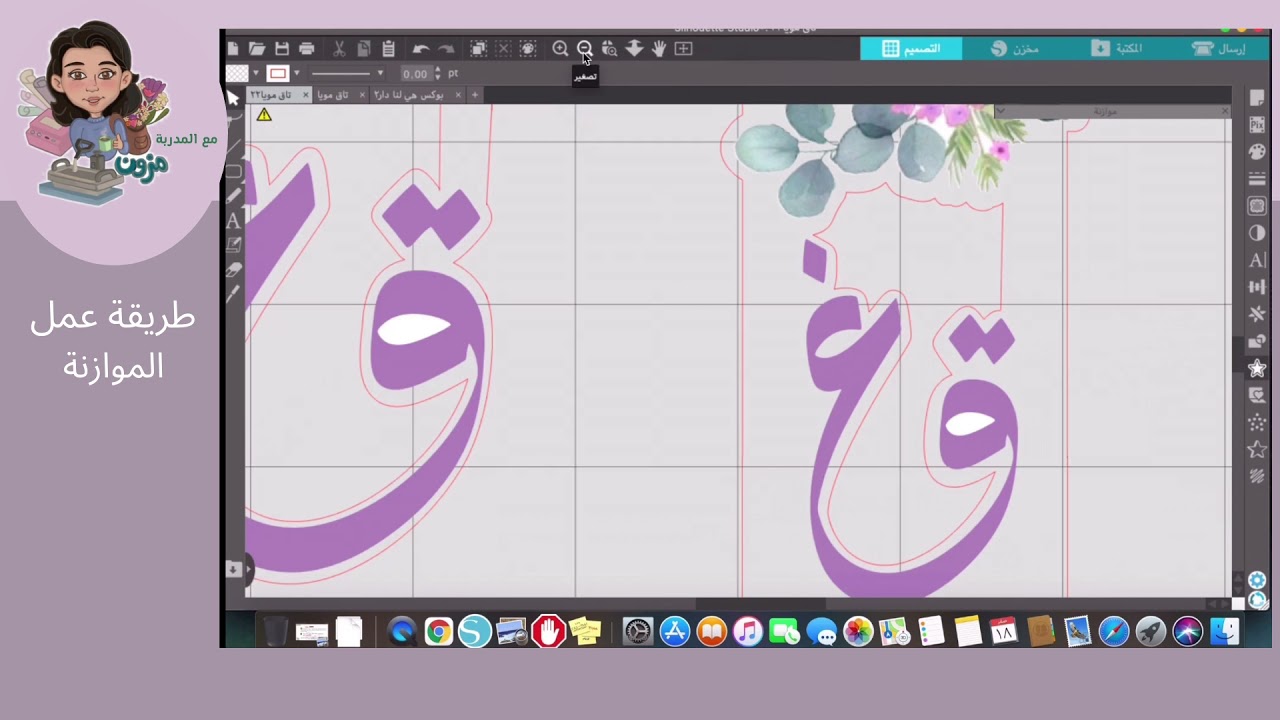Expand the fill color dropdown arrow

255,73
